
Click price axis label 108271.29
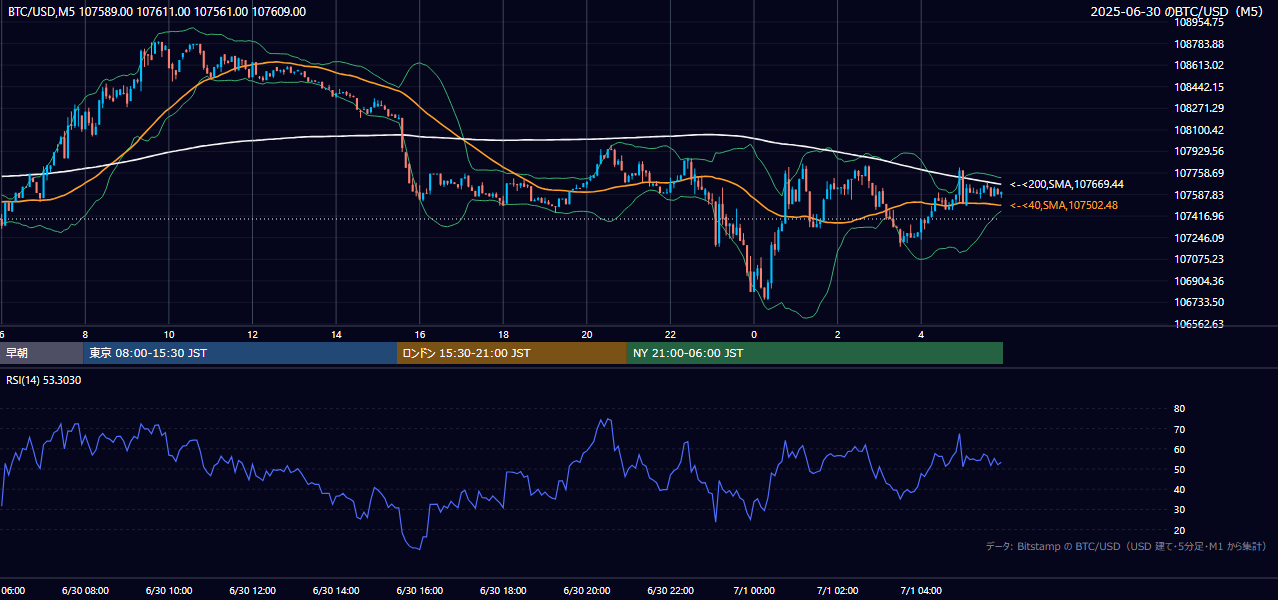(1199, 108)
